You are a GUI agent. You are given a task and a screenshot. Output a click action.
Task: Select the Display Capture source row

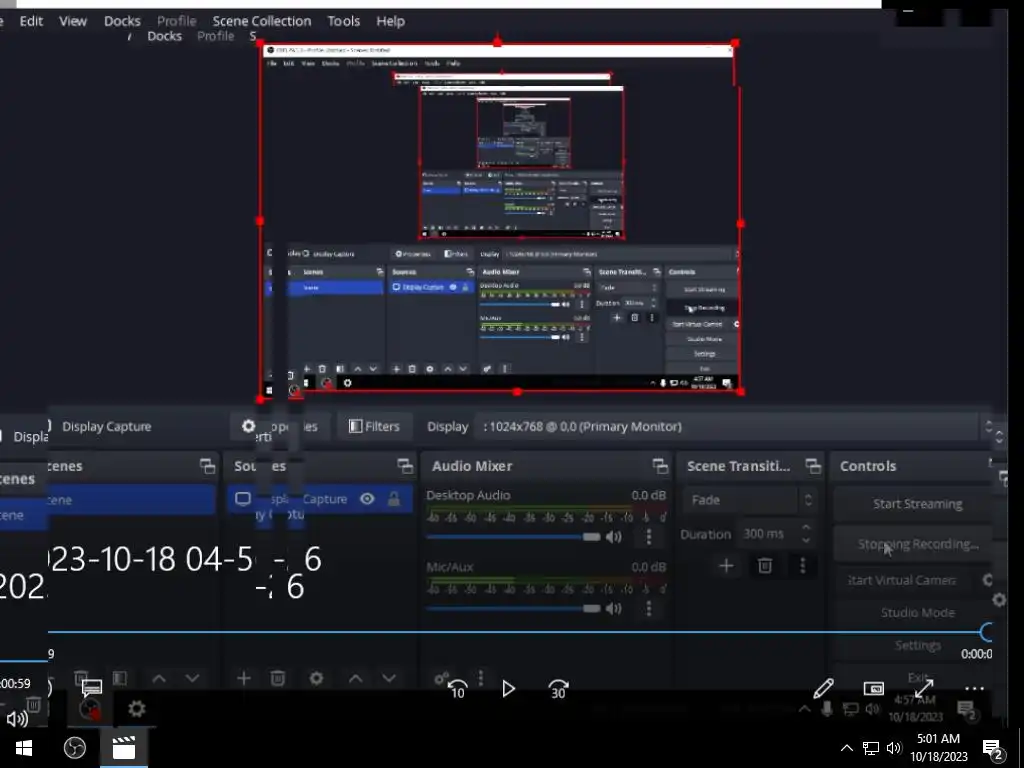[320, 500]
